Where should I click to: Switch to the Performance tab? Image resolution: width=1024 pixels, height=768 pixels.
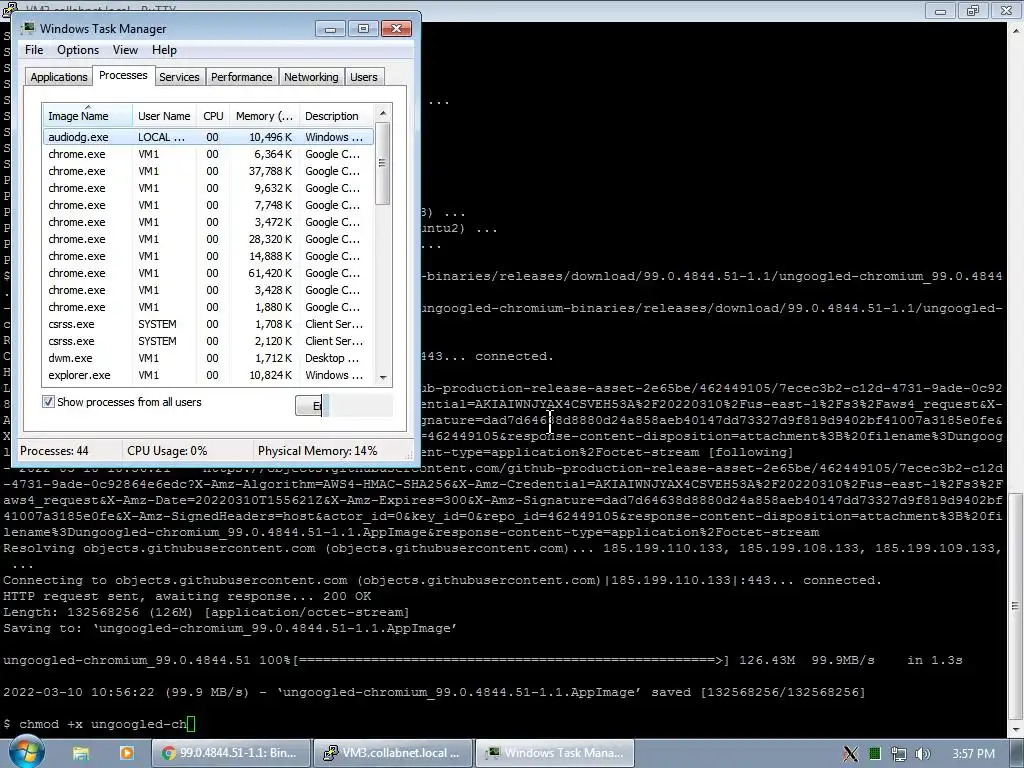coord(241,76)
